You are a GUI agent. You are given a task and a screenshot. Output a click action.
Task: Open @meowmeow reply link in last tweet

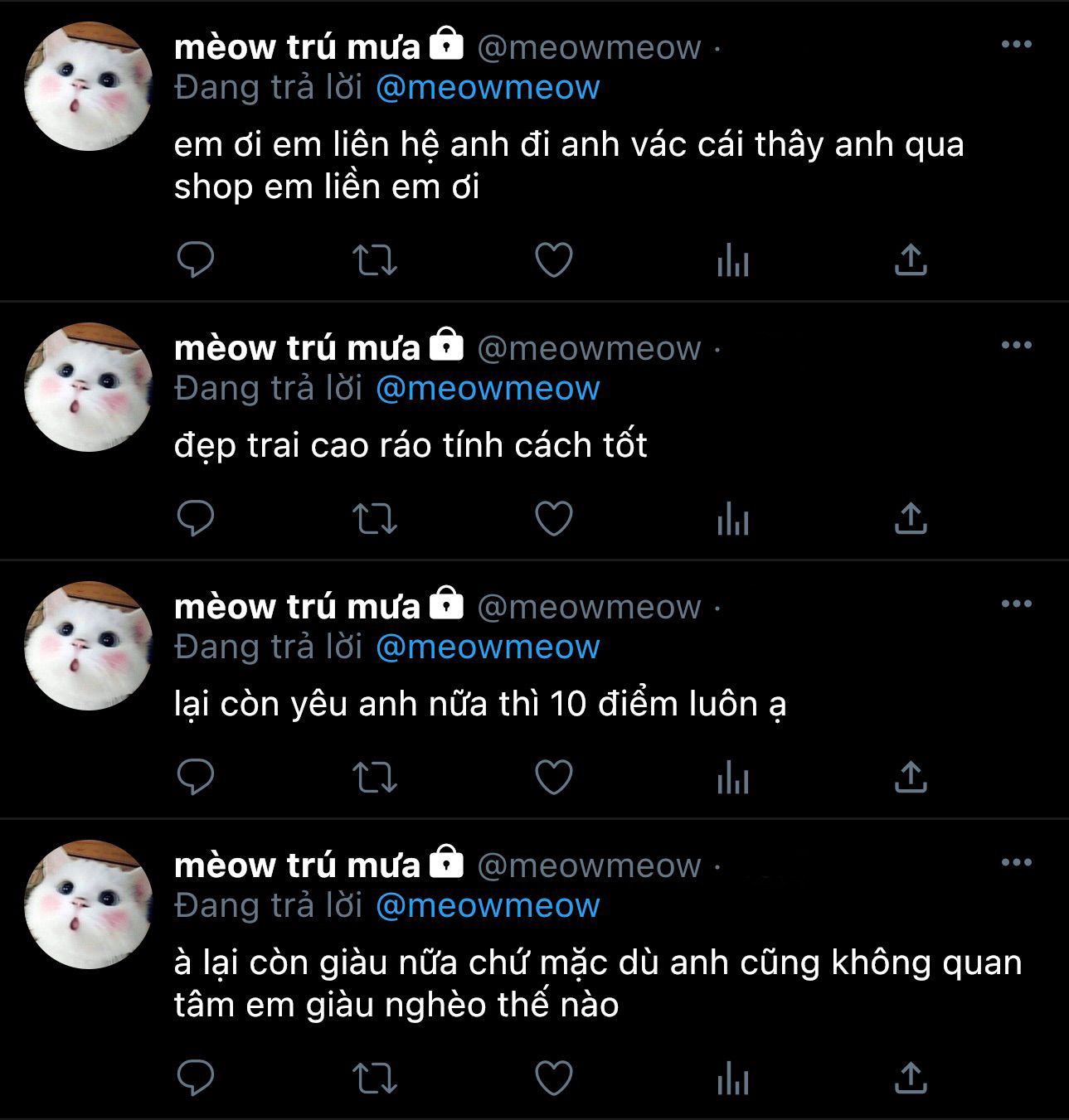tap(488, 906)
